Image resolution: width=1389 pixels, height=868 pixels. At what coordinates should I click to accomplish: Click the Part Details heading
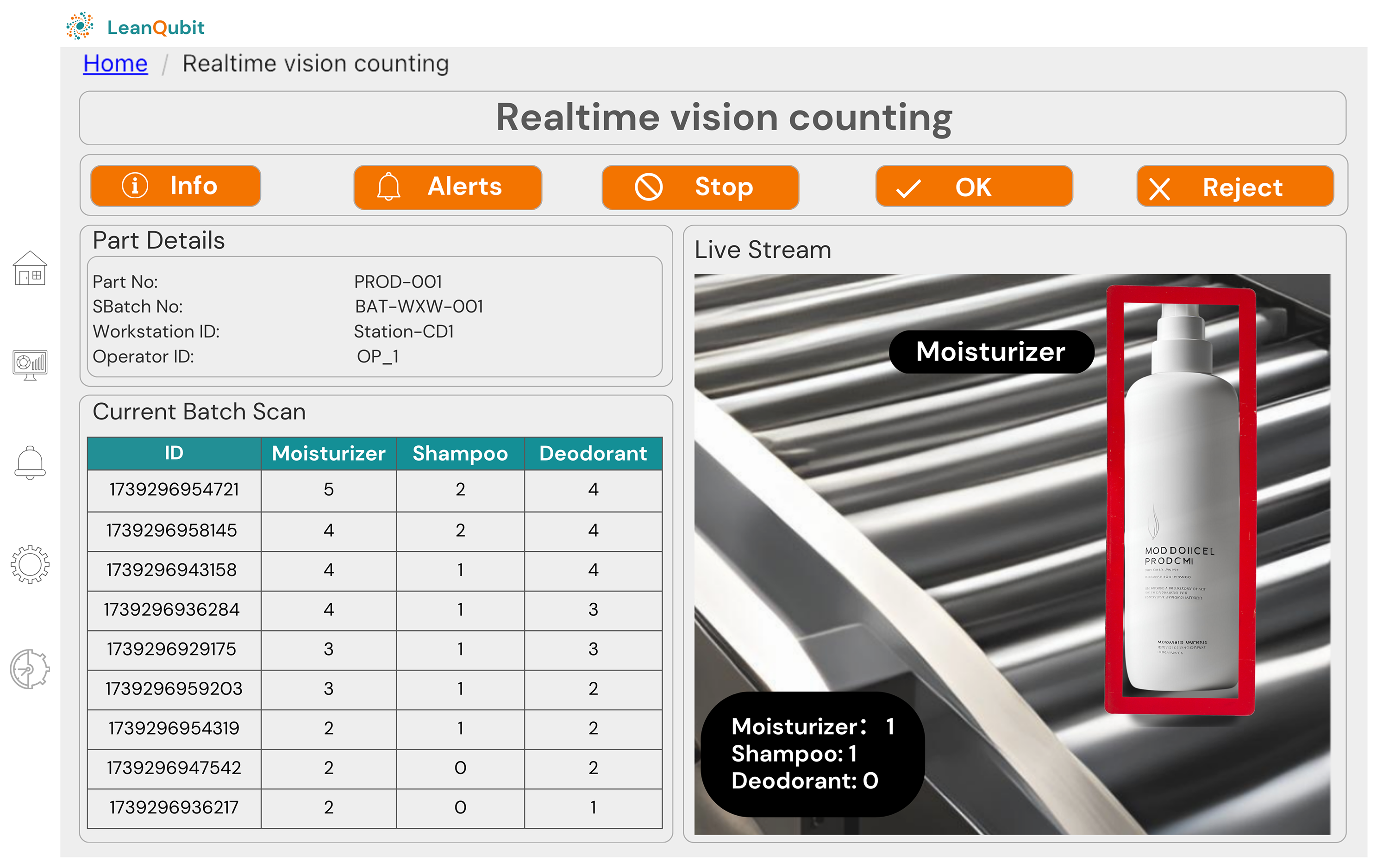(x=158, y=241)
